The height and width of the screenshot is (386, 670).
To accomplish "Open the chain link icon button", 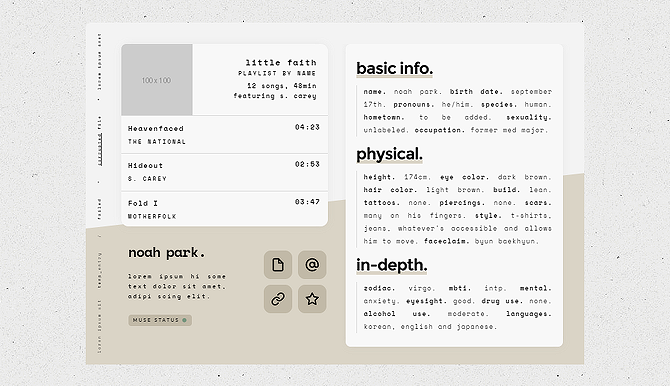I will tap(278, 299).
